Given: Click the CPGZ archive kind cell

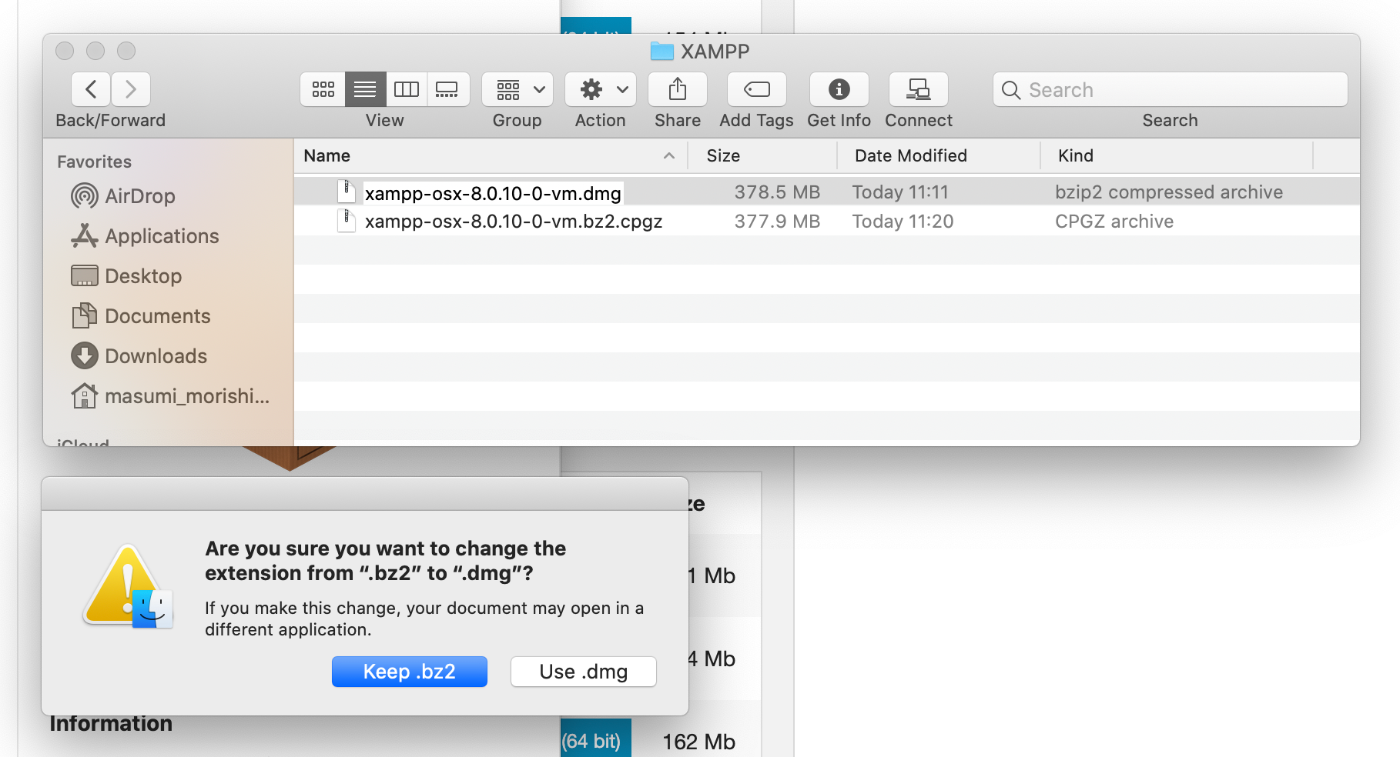Looking at the screenshot, I should tap(1114, 221).
